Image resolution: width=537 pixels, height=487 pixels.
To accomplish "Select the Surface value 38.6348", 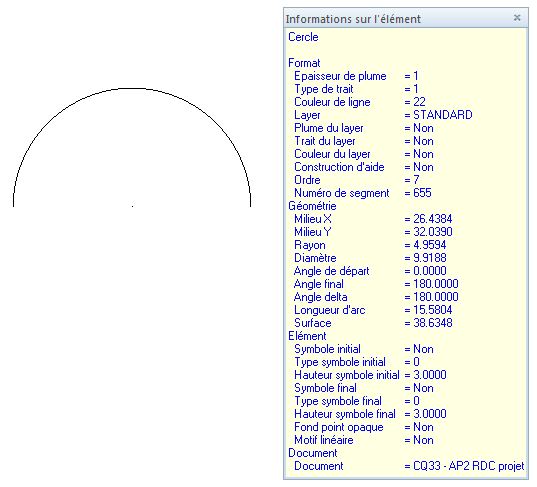I will 433,323.
